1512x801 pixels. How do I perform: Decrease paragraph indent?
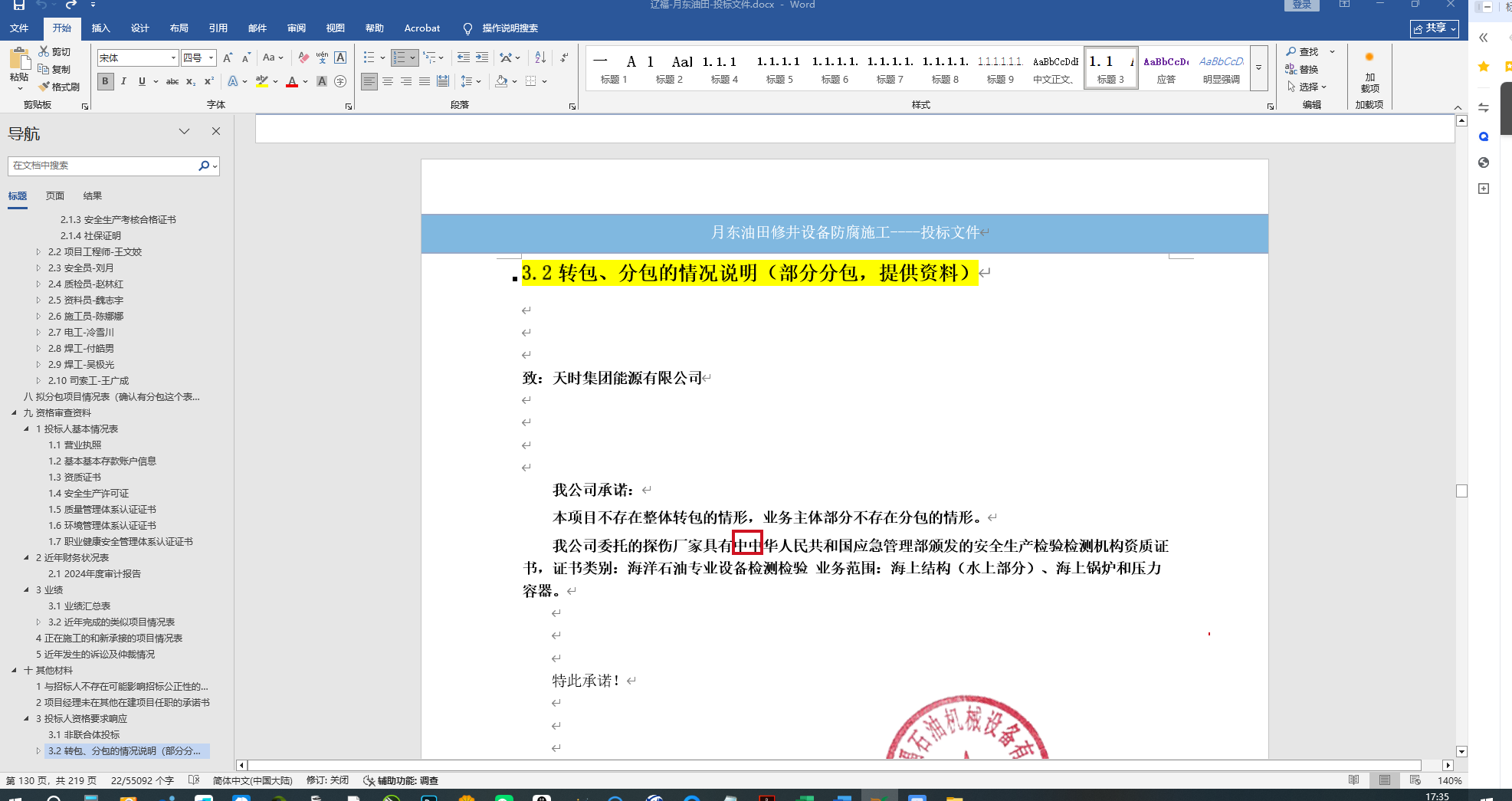(463, 57)
